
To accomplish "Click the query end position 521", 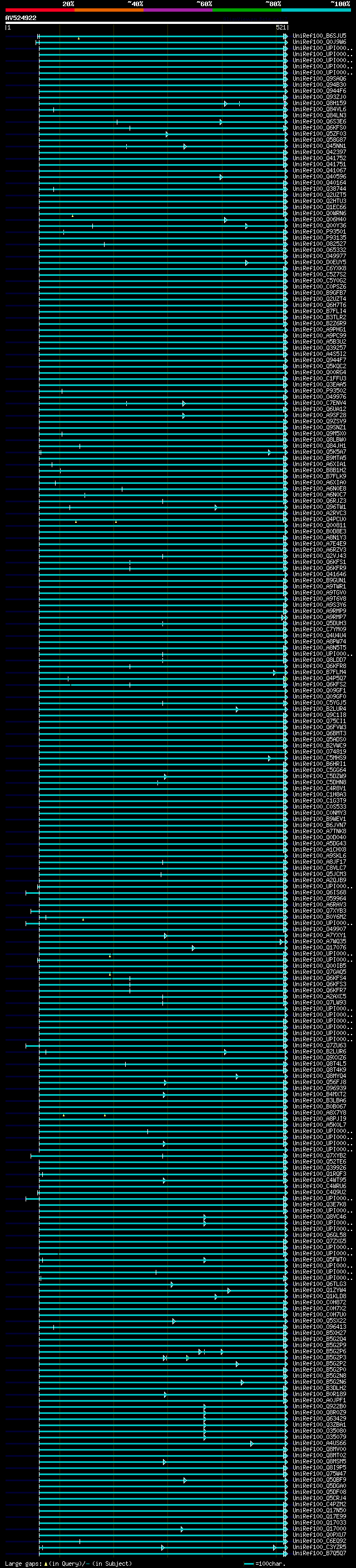I will 280,27.
